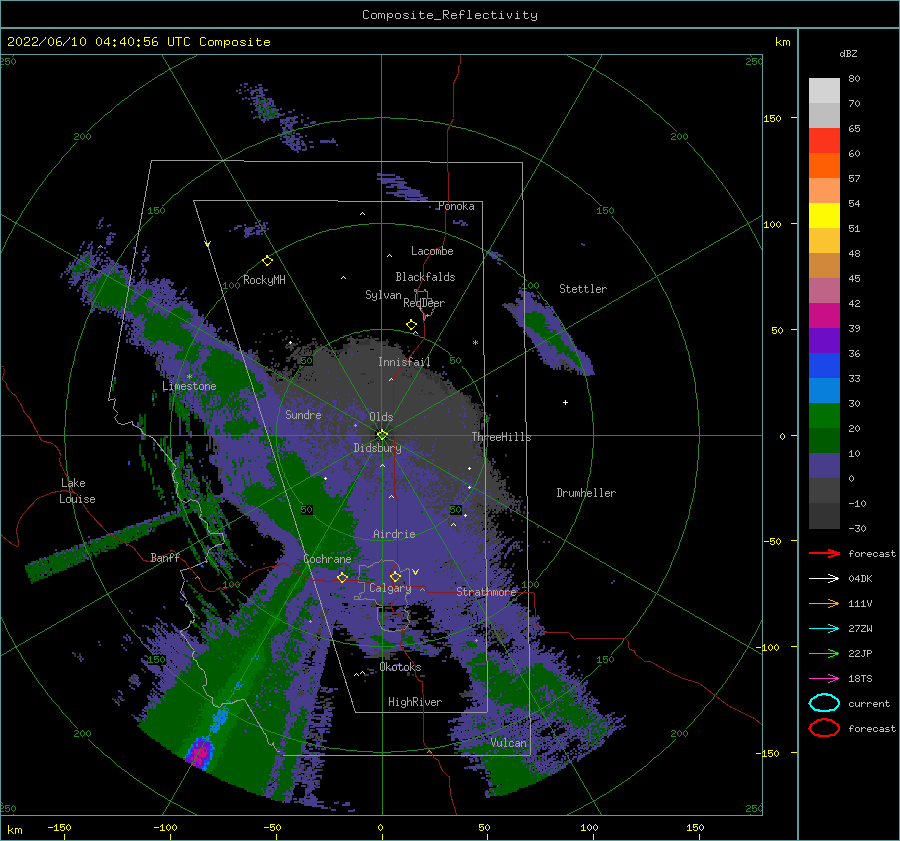
Task: Click the intense magenta storm cell in southwest
Action: click(x=200, y=751)
